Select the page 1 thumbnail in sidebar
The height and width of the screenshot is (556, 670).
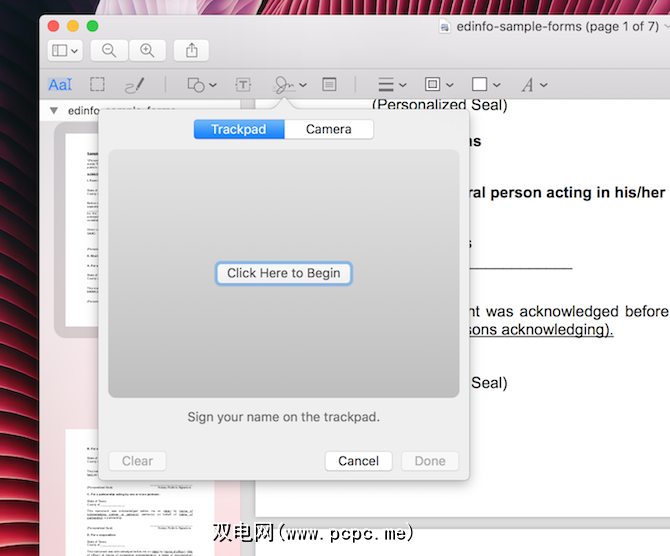(x=82, y=230)
